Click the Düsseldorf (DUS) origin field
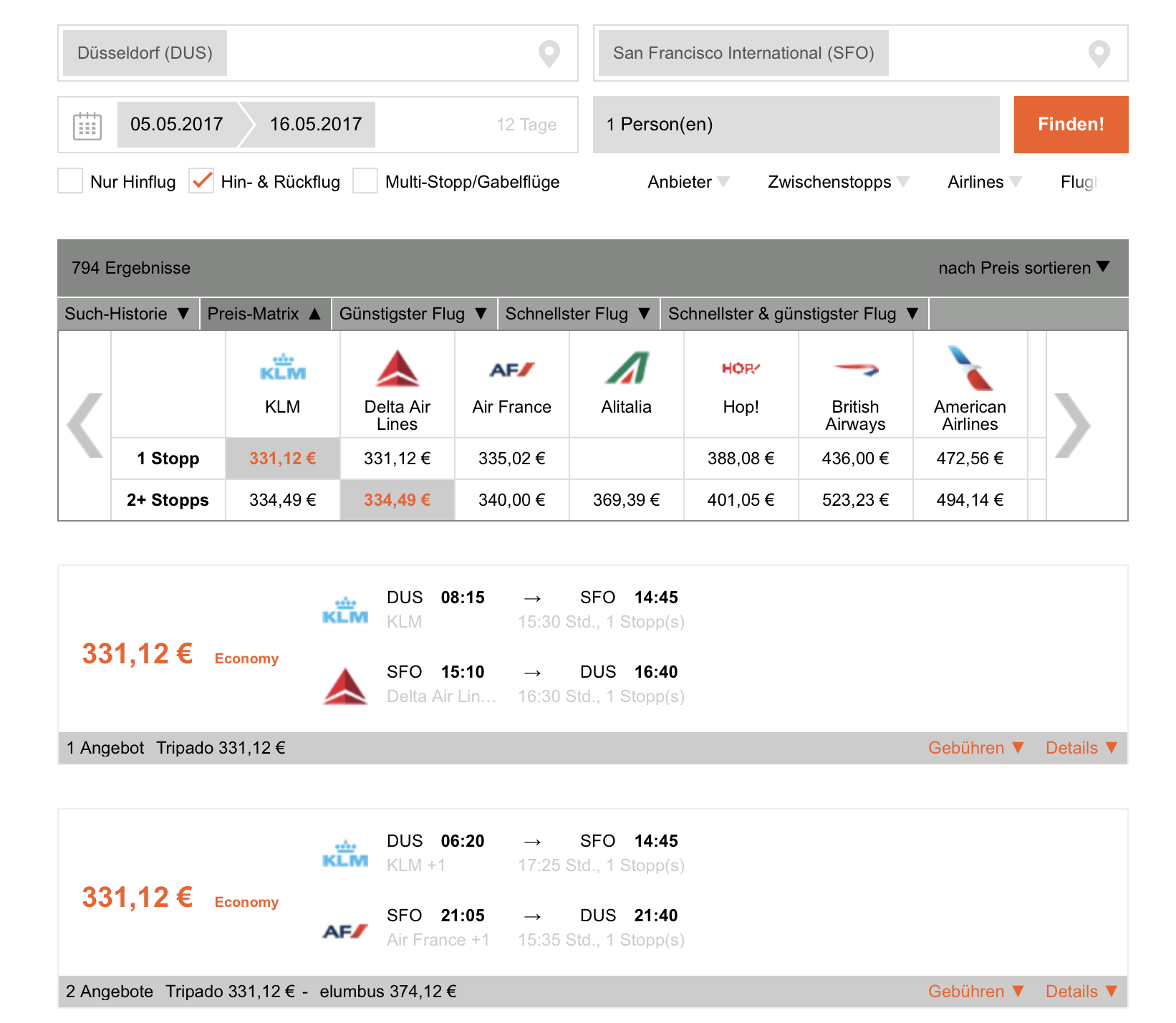1176x1023 pixels. click(317, 53)
